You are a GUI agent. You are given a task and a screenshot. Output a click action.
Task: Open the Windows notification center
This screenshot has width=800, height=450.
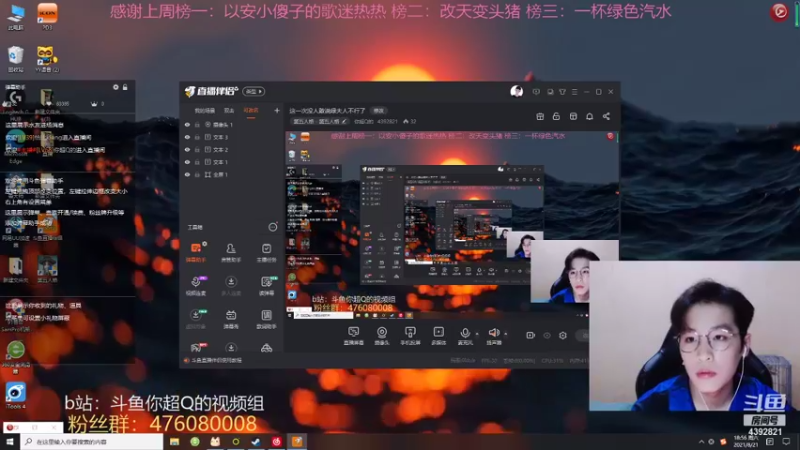(786, 441)
